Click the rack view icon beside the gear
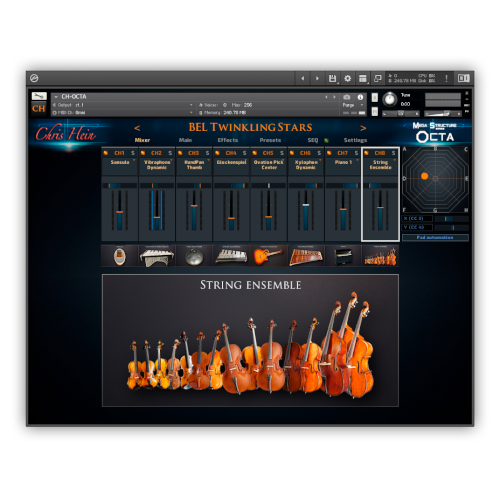Screen dimensions: 500x500 (363, 78)
